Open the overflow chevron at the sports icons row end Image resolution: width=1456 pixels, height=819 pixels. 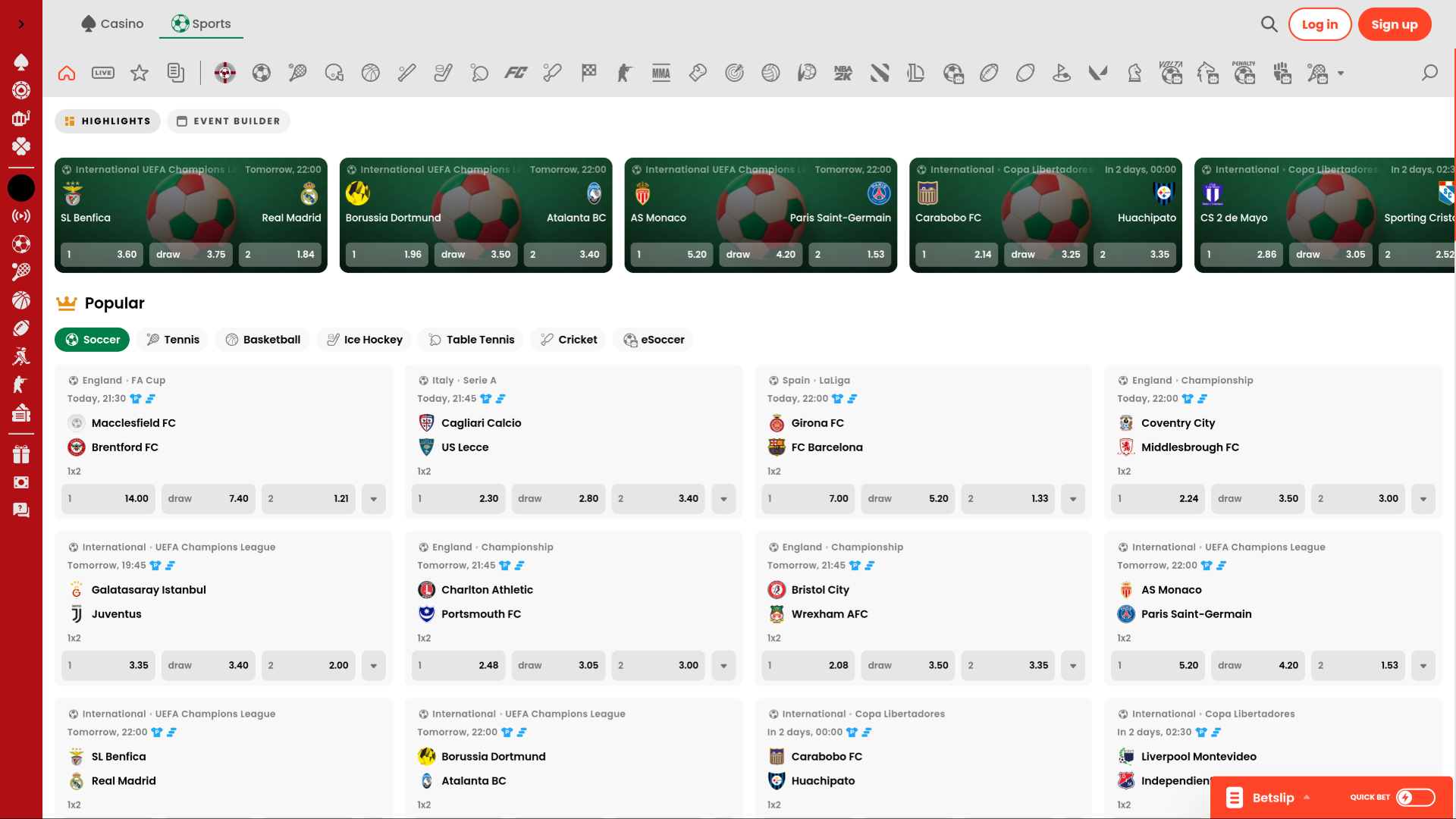tap(1339, 73)
